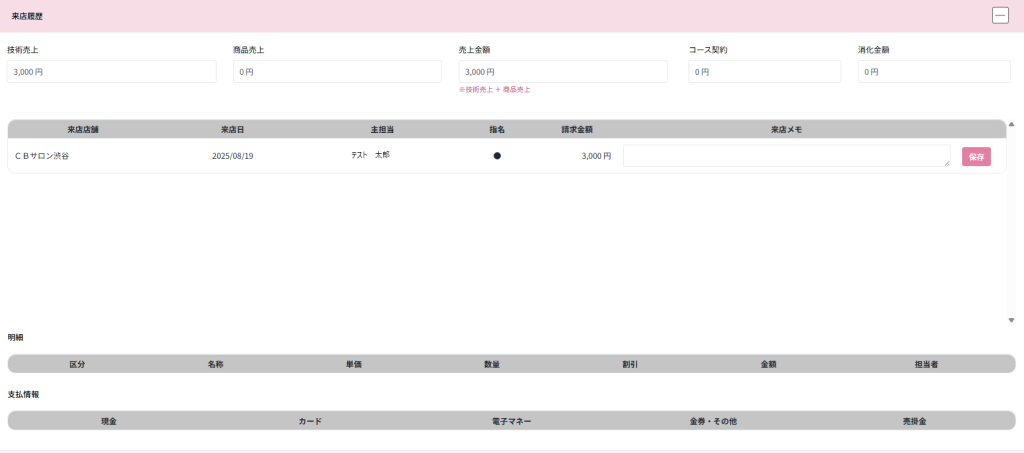Click the 消化金額 amount field

coord(934,72)
